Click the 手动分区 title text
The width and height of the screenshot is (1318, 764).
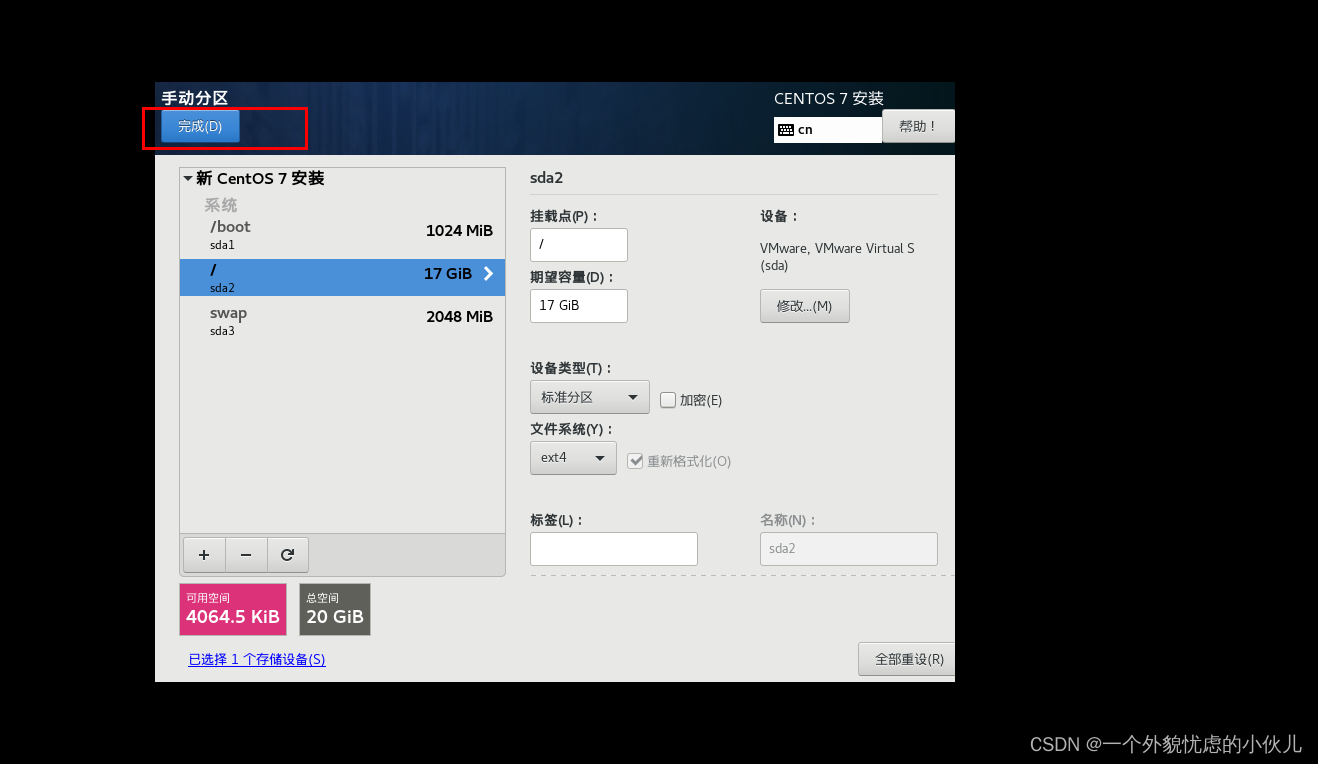click(x=195, y=98)
